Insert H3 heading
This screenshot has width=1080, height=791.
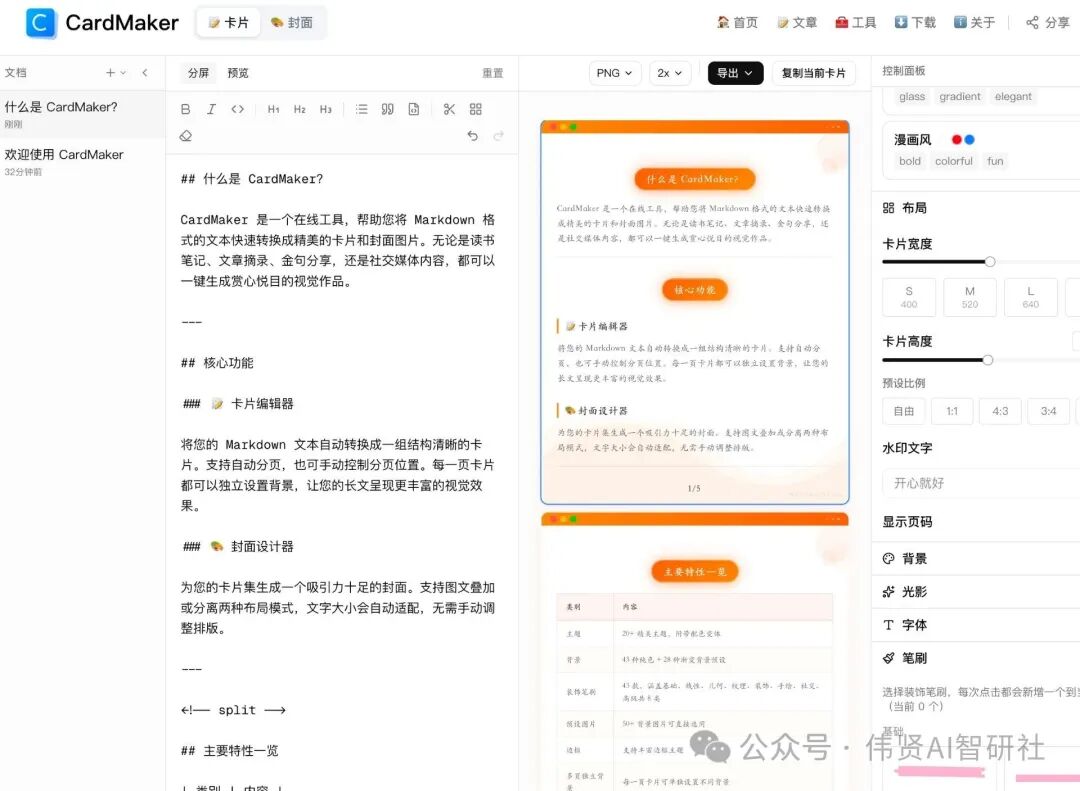(x=326, y=109)
